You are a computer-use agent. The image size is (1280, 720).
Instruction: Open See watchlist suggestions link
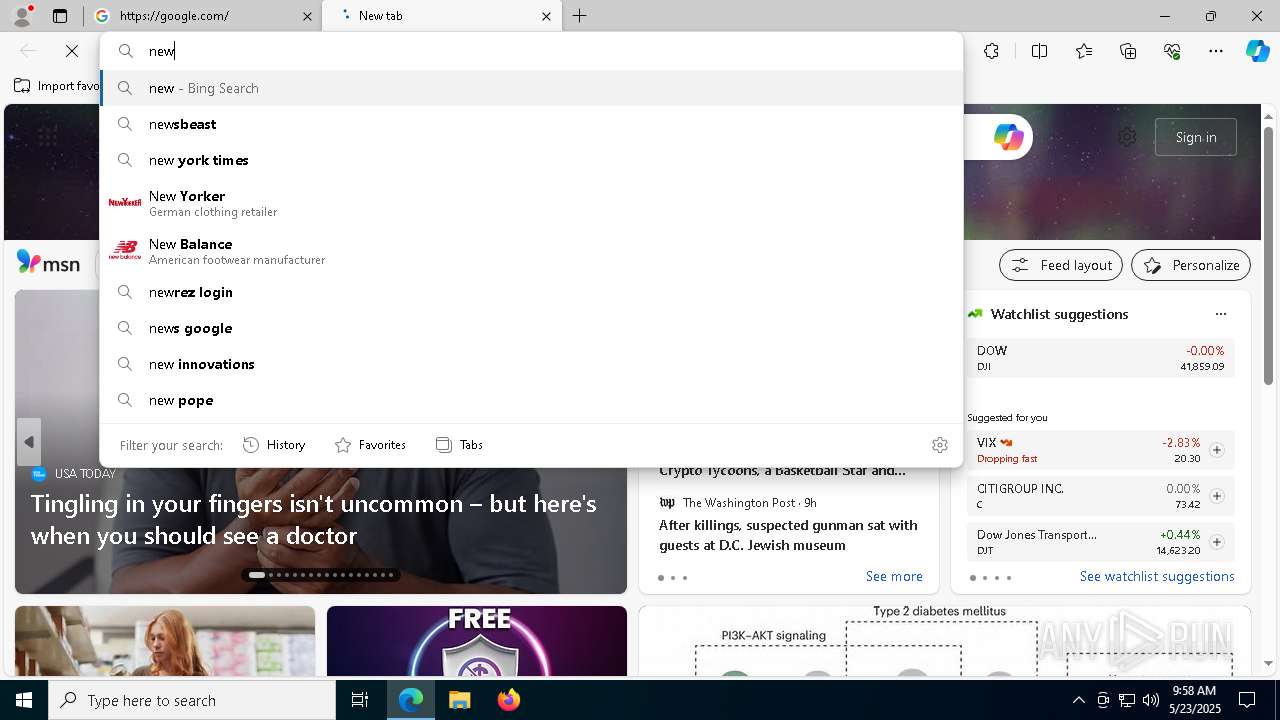tap(1157, 576)
